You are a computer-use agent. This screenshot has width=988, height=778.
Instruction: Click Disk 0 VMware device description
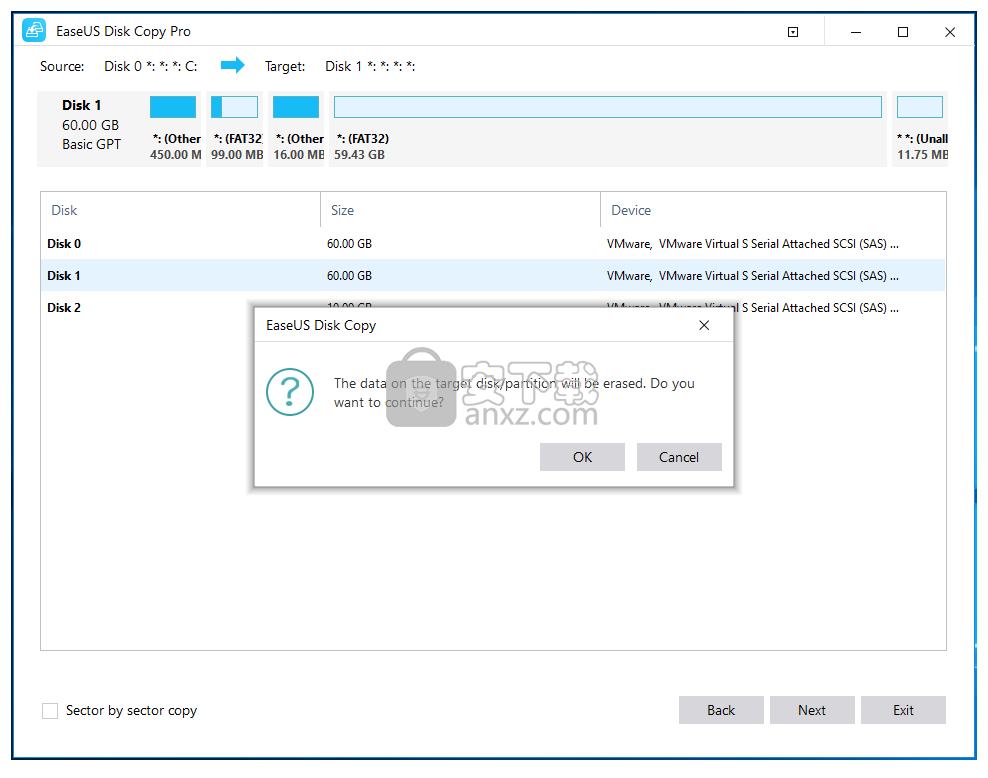[752, 244]
